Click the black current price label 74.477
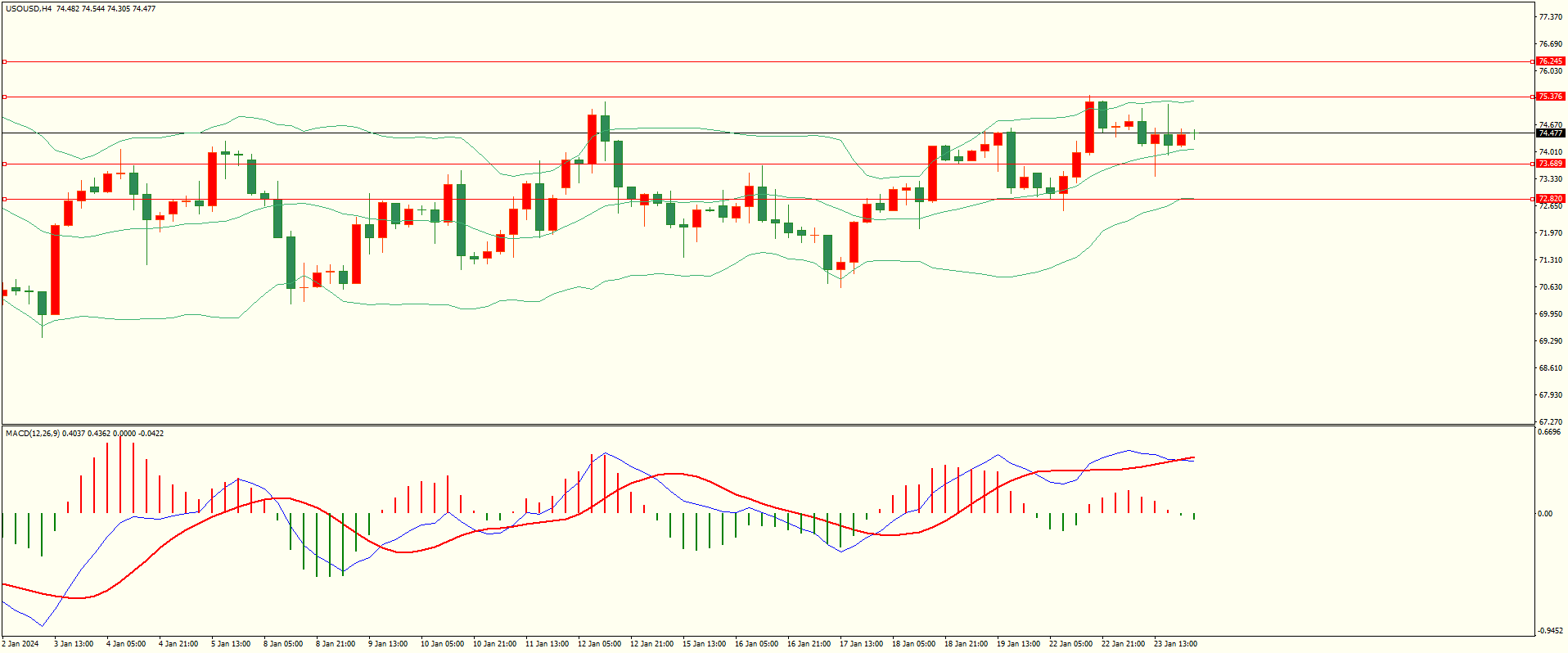1568x653 pixels. [x=1550, y=133]
